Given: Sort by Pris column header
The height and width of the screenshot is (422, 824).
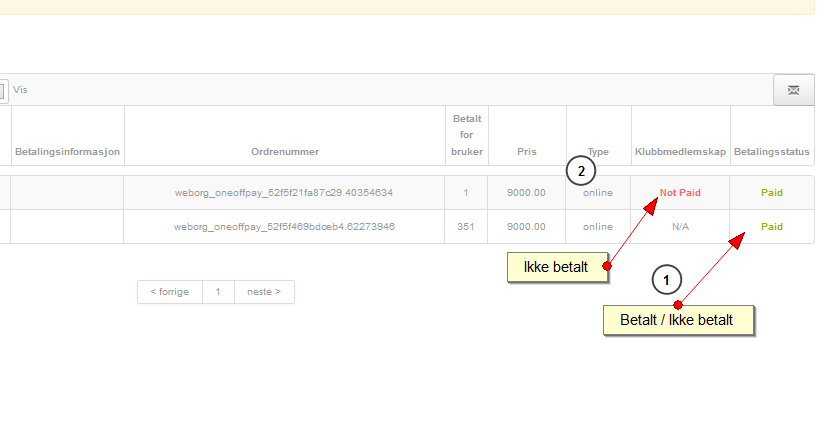Looking at the screenshot, I should [527, 152].
